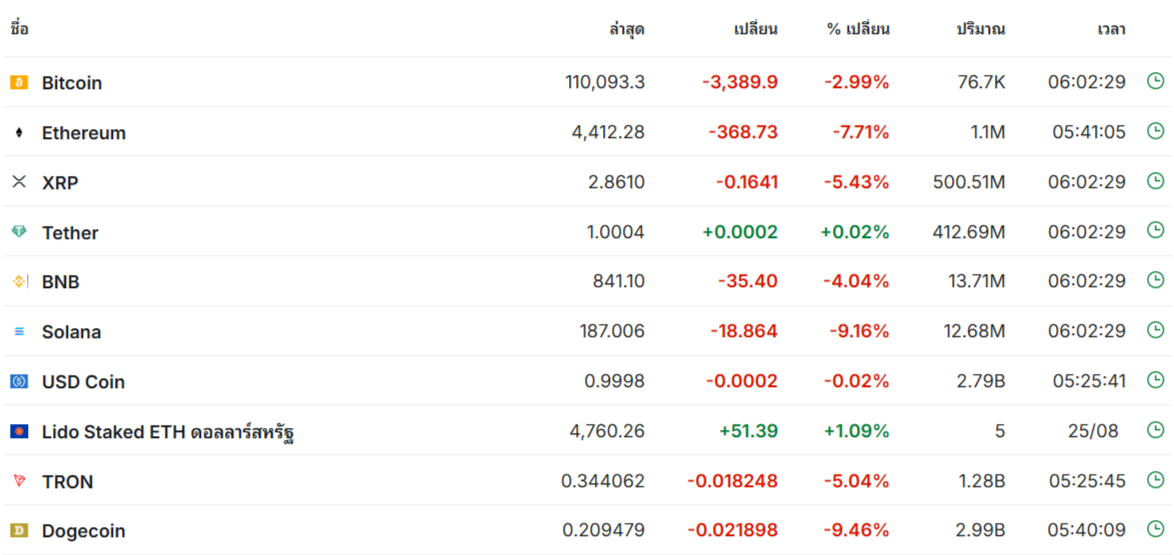
Task: Click the USD Coin icon
Action: 19,381
